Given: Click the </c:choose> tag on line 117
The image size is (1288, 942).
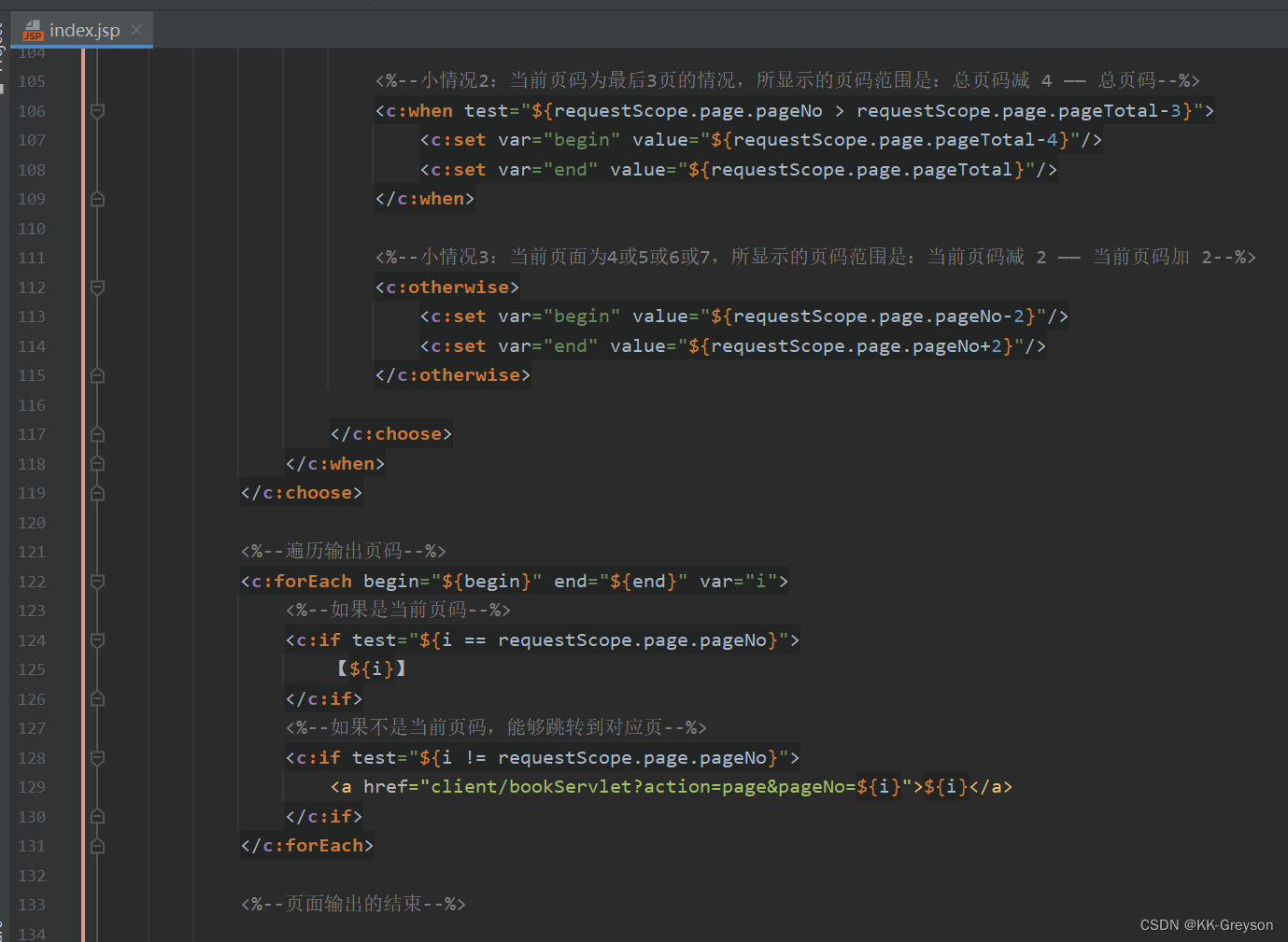Looking at the screenshot, I should (x=391, y=434).
